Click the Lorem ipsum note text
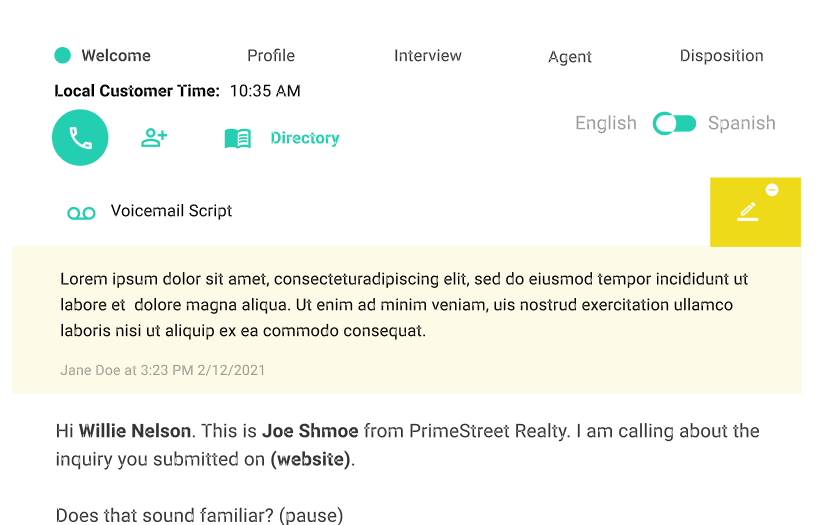840x525 pixels. (405, 304)
